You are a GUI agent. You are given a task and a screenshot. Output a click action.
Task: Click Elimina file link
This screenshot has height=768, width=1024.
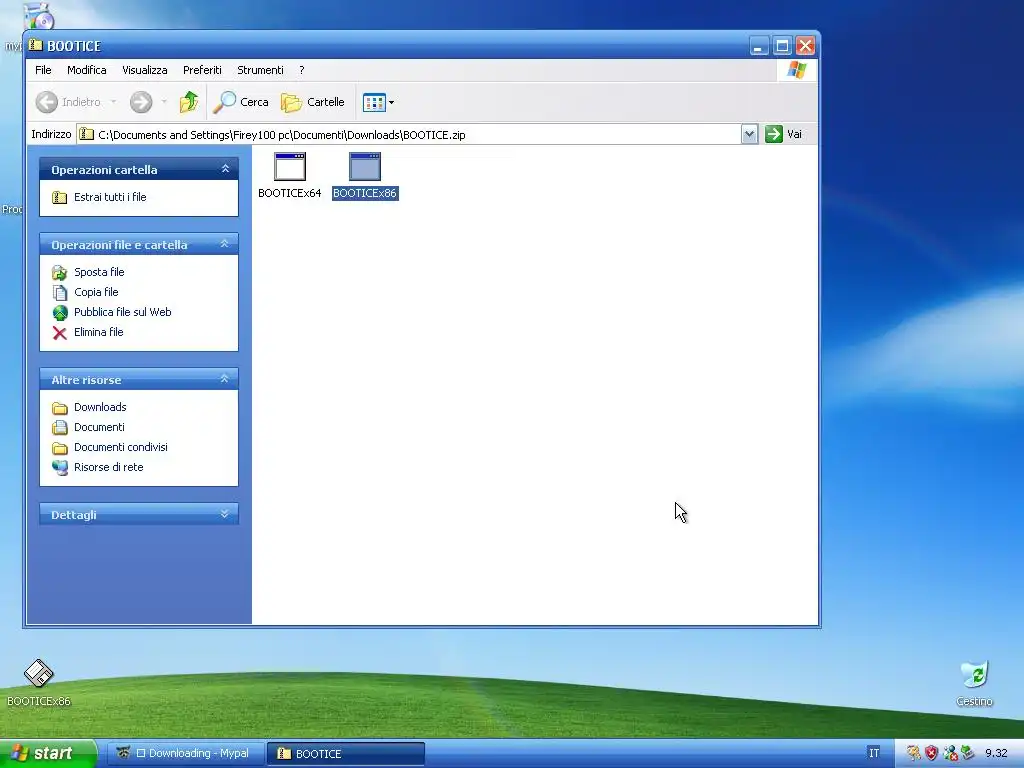tap(99, 332)
